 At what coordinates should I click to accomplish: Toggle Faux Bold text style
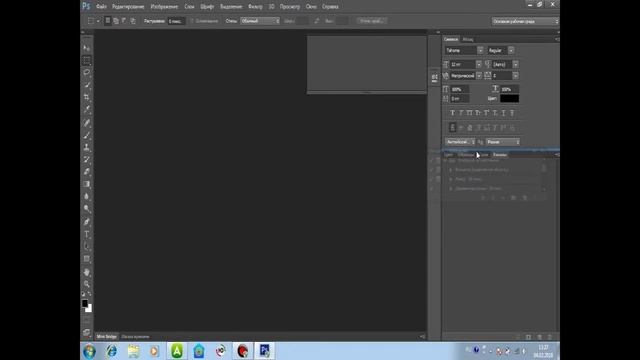coord(452,113)
